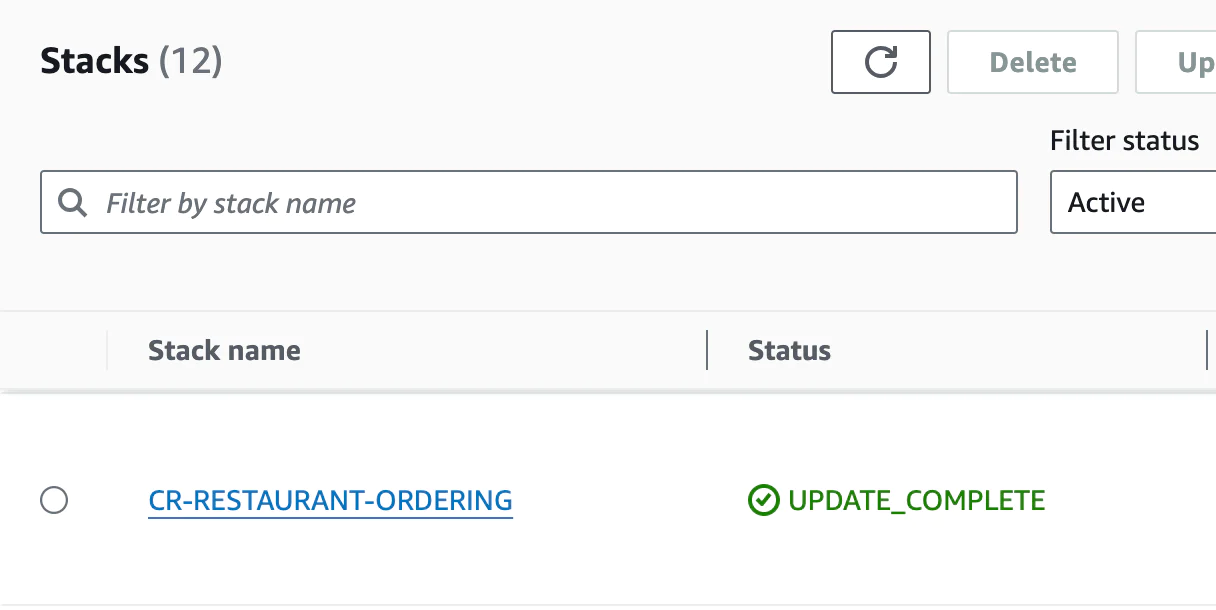
Task: Click the stack count (12)
Action: [x=191, y=62]
